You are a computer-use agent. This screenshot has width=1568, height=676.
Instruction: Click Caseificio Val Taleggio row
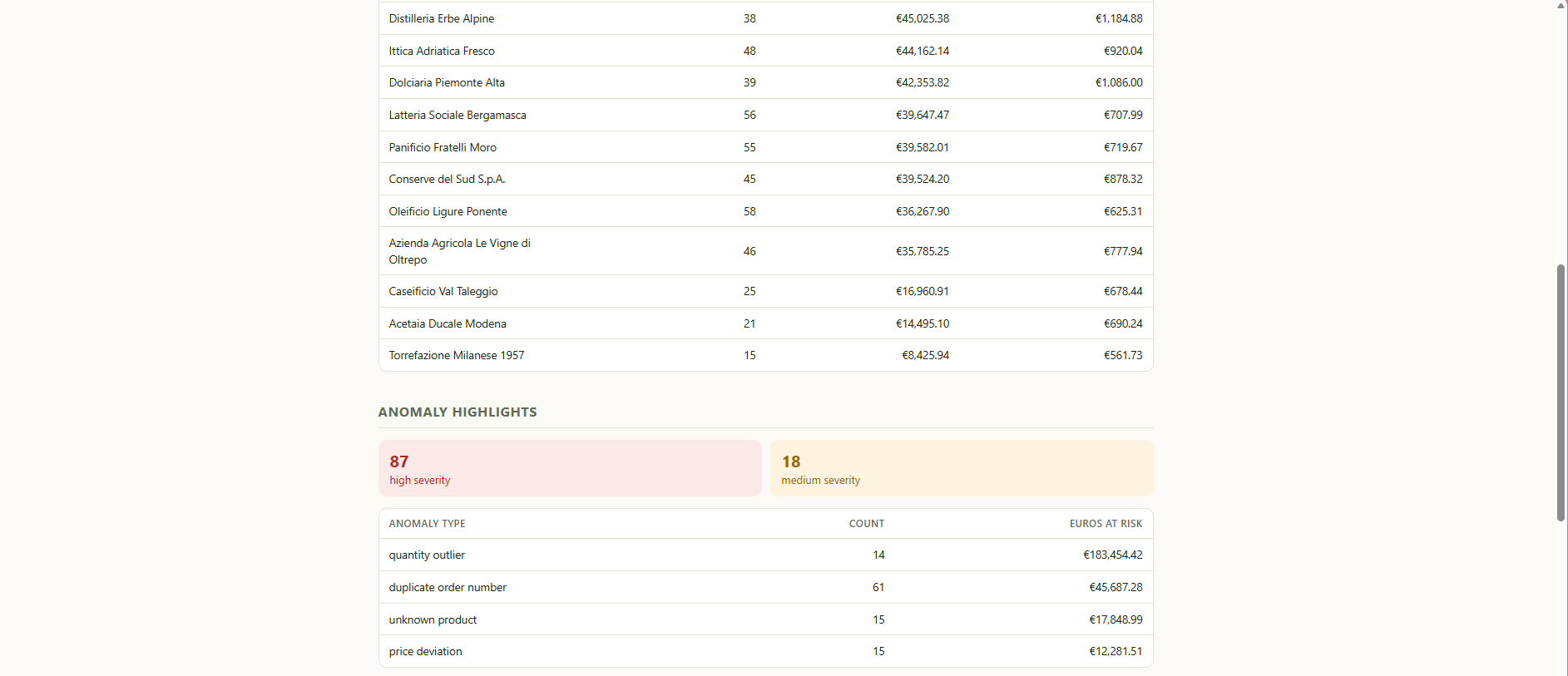click(x=765, y=291)
